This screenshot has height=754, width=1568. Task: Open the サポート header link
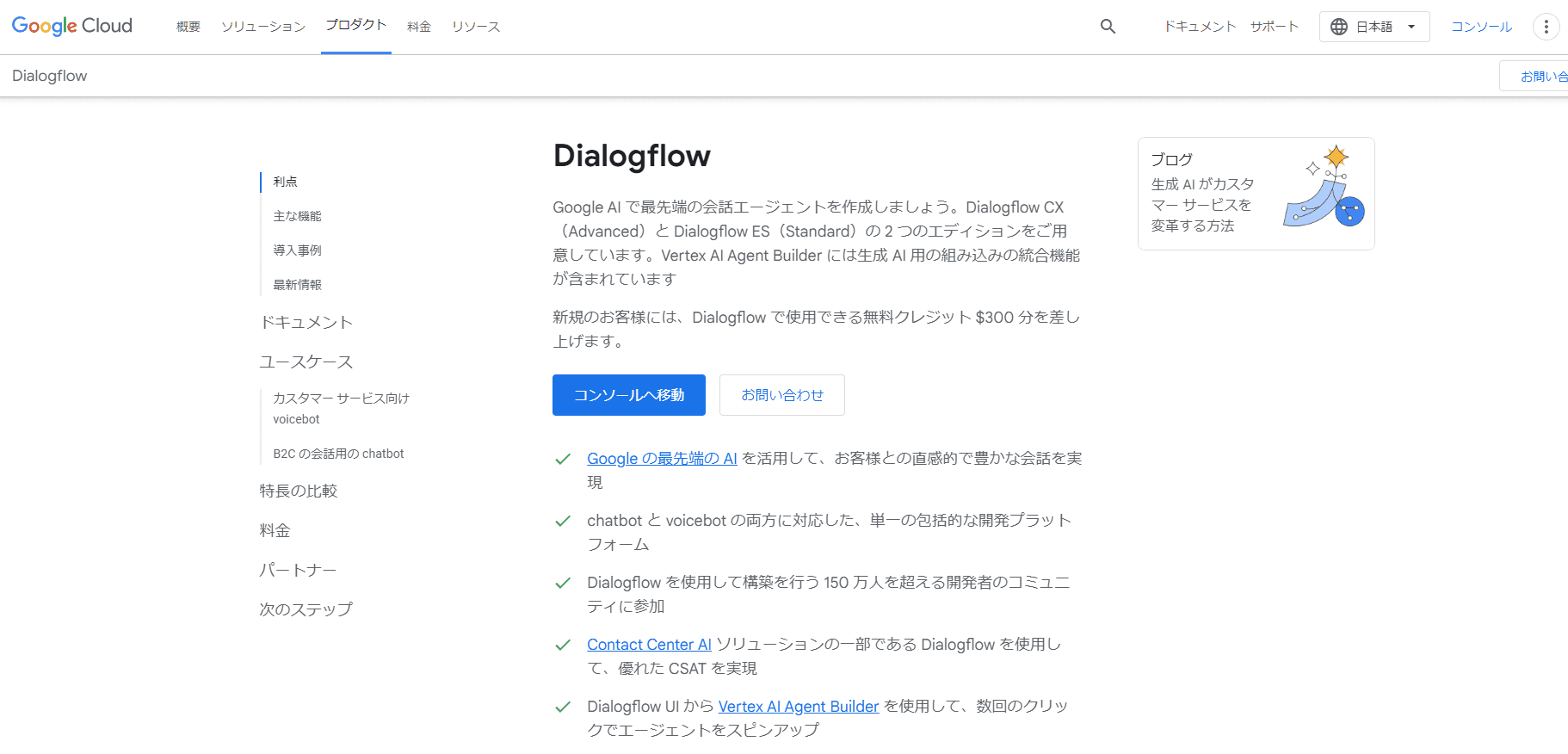click(x=1275, y=27)
